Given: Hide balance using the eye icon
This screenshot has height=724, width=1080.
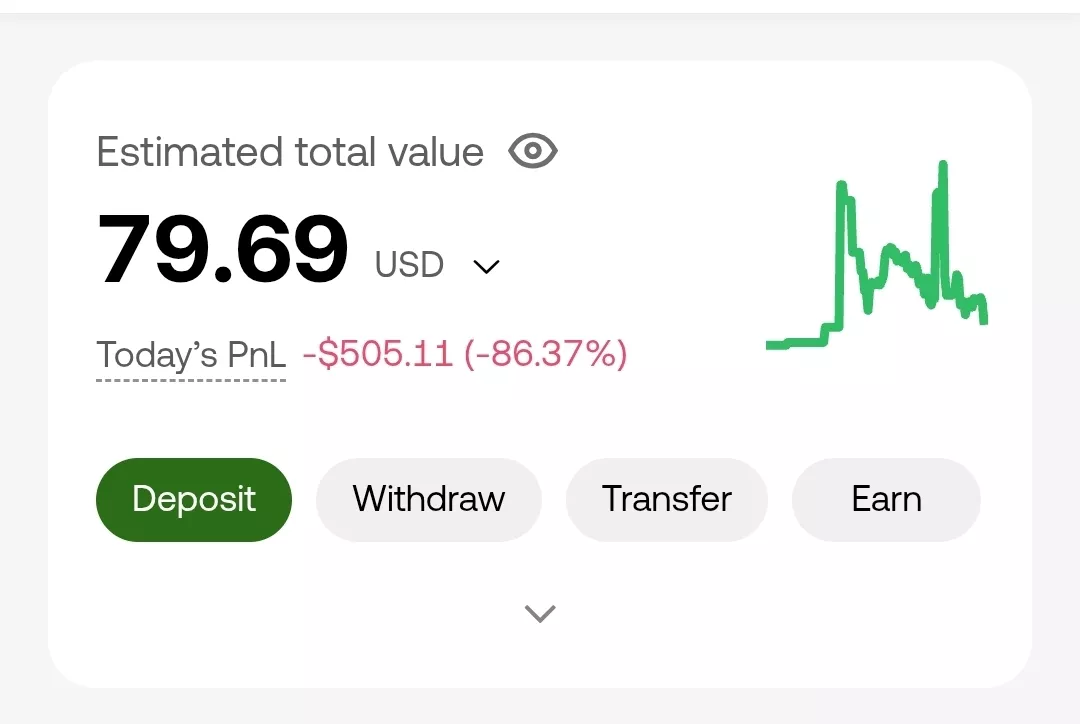Looking at the screenshot, I should tap(532, 151).
